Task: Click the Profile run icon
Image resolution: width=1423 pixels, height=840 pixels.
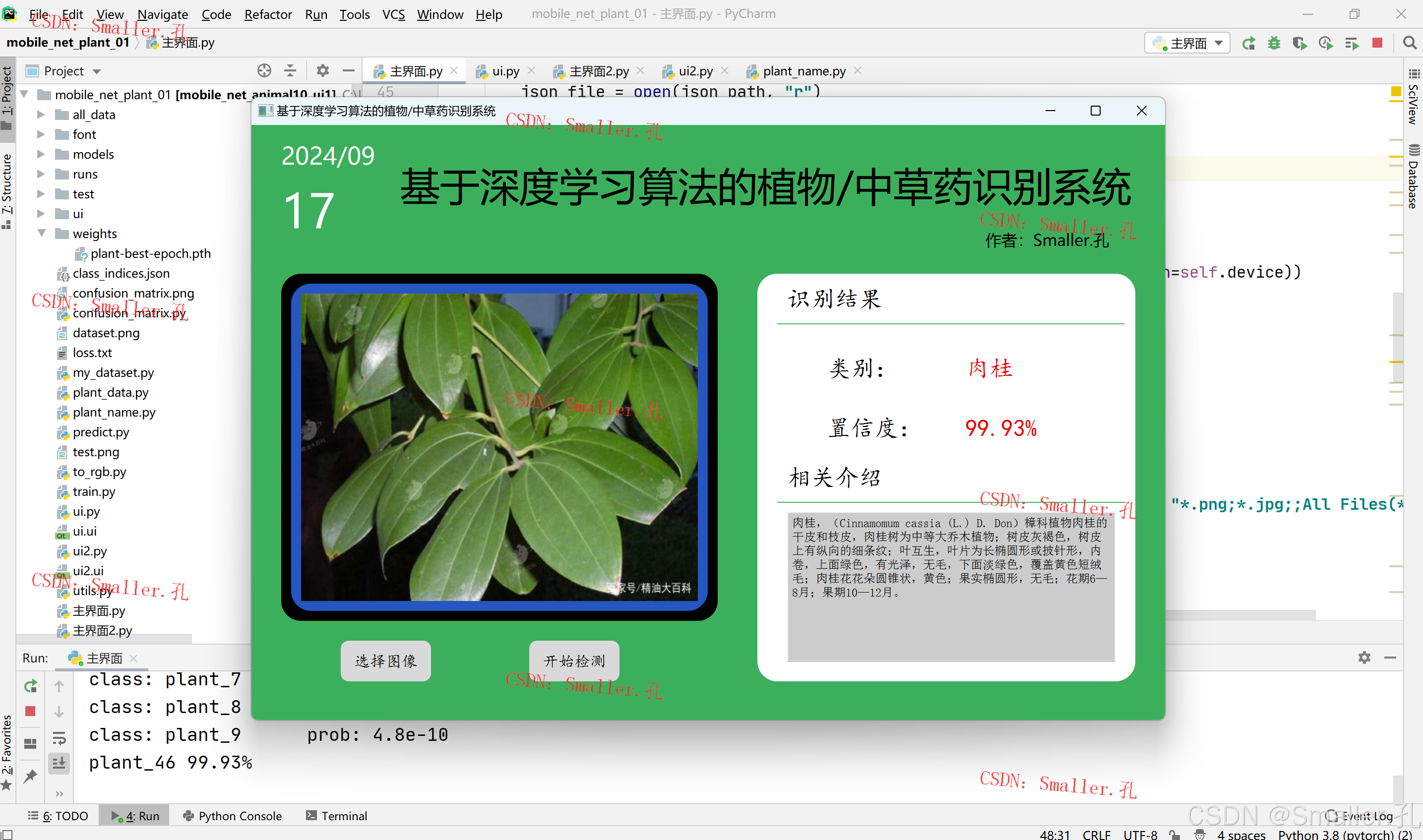Action: (x=1325, y=43)
